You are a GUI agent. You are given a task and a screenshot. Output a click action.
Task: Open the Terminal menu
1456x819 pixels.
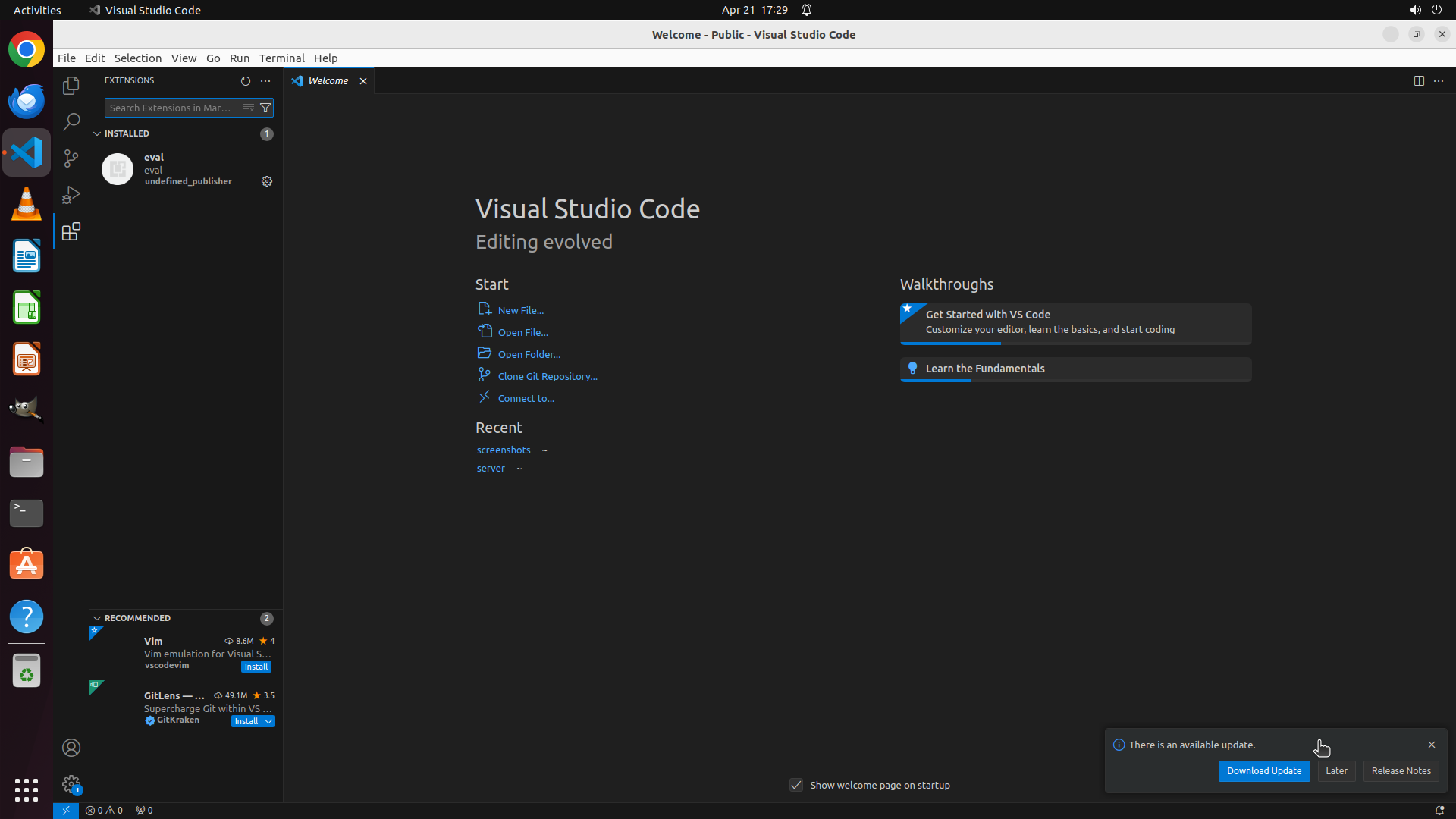[281, 58]
